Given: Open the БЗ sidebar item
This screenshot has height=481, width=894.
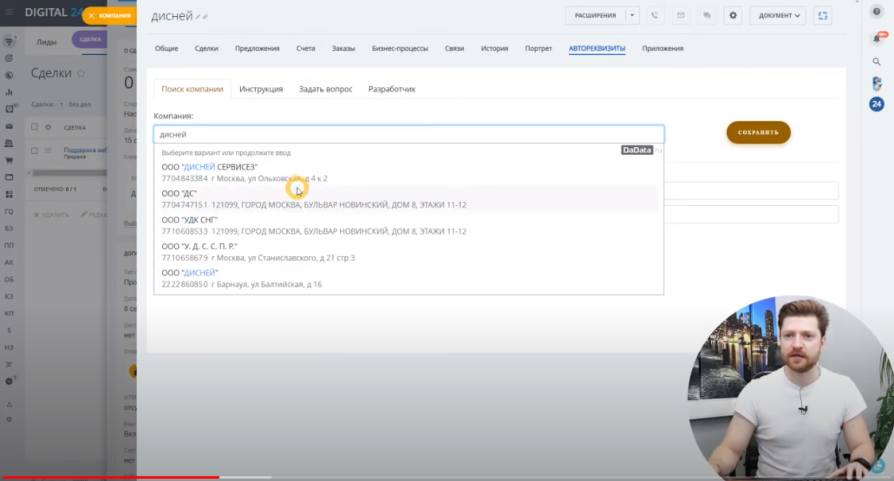Looking at the screenshot, I should (9, 229).
